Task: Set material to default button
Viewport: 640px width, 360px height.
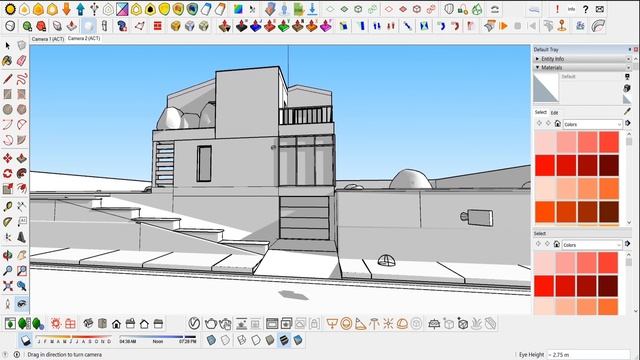Action: (627, 98)
